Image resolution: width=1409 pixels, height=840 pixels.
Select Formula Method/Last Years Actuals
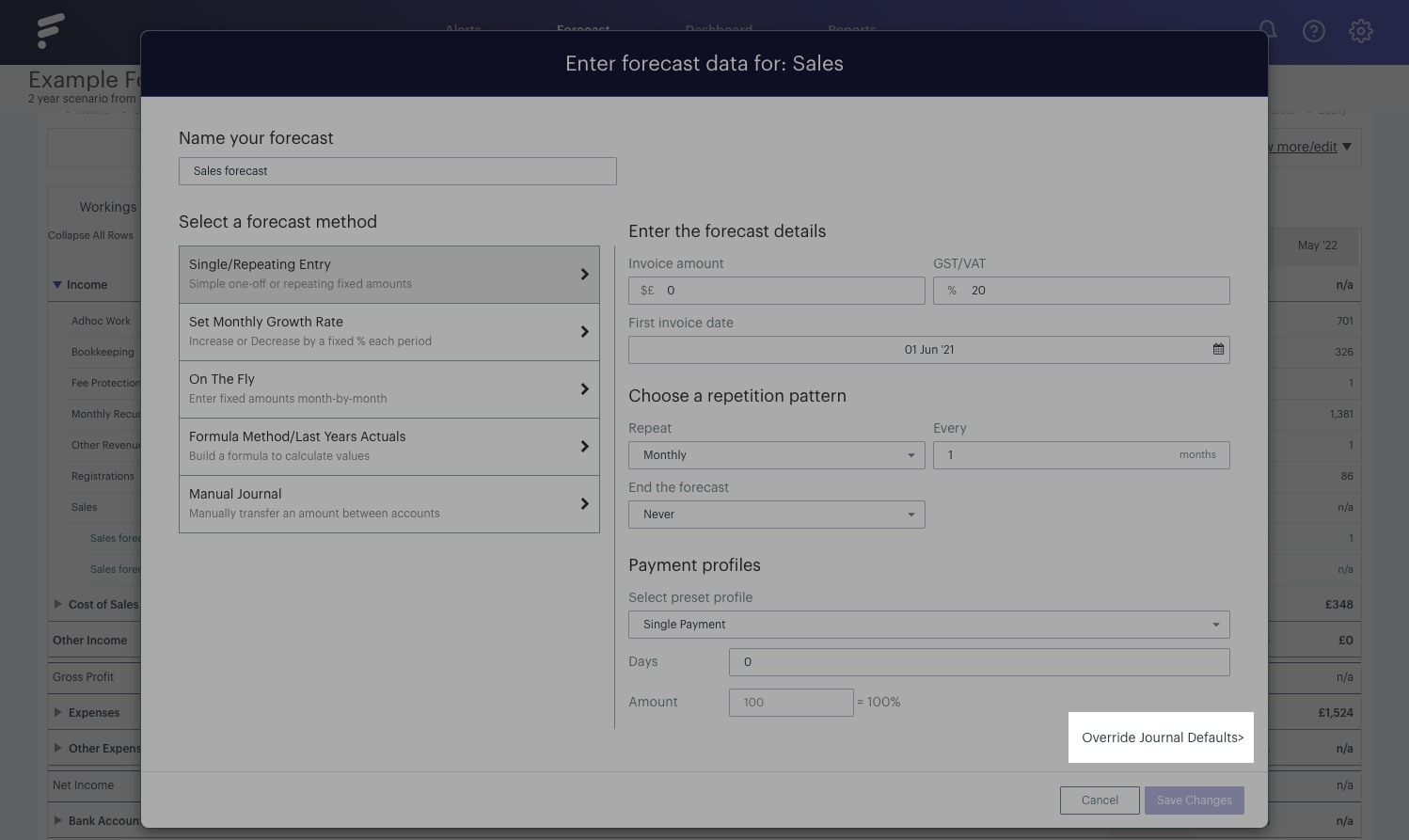click(389, 447)
